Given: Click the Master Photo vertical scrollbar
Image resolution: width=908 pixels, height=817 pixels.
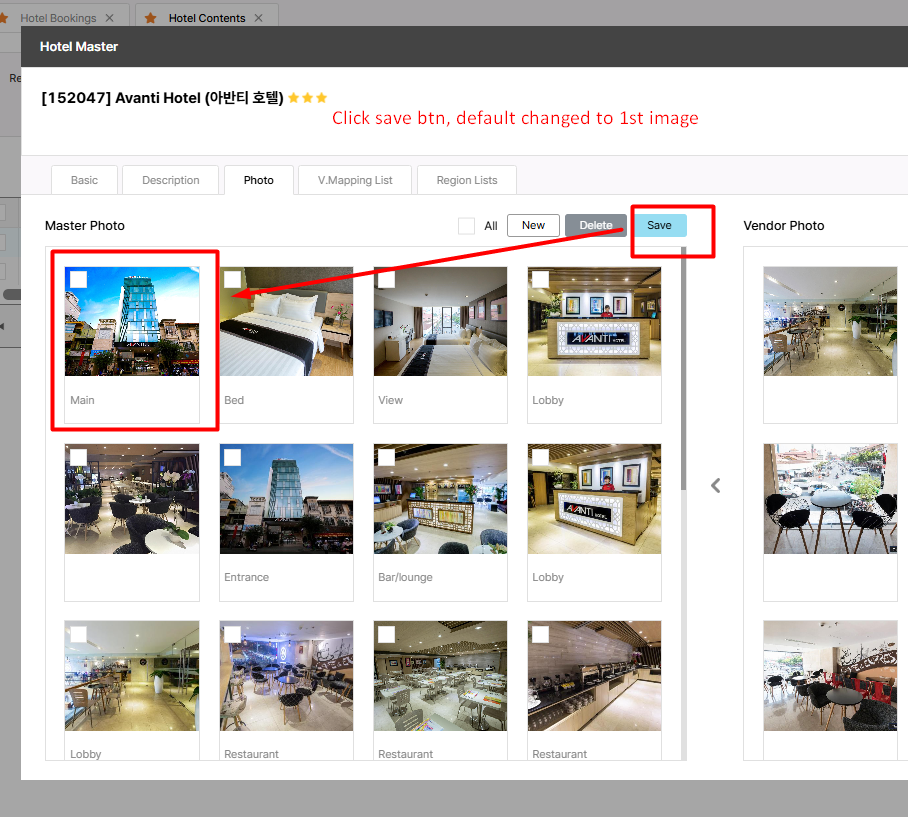Looking at the screenshot, I should pos(683,371).
